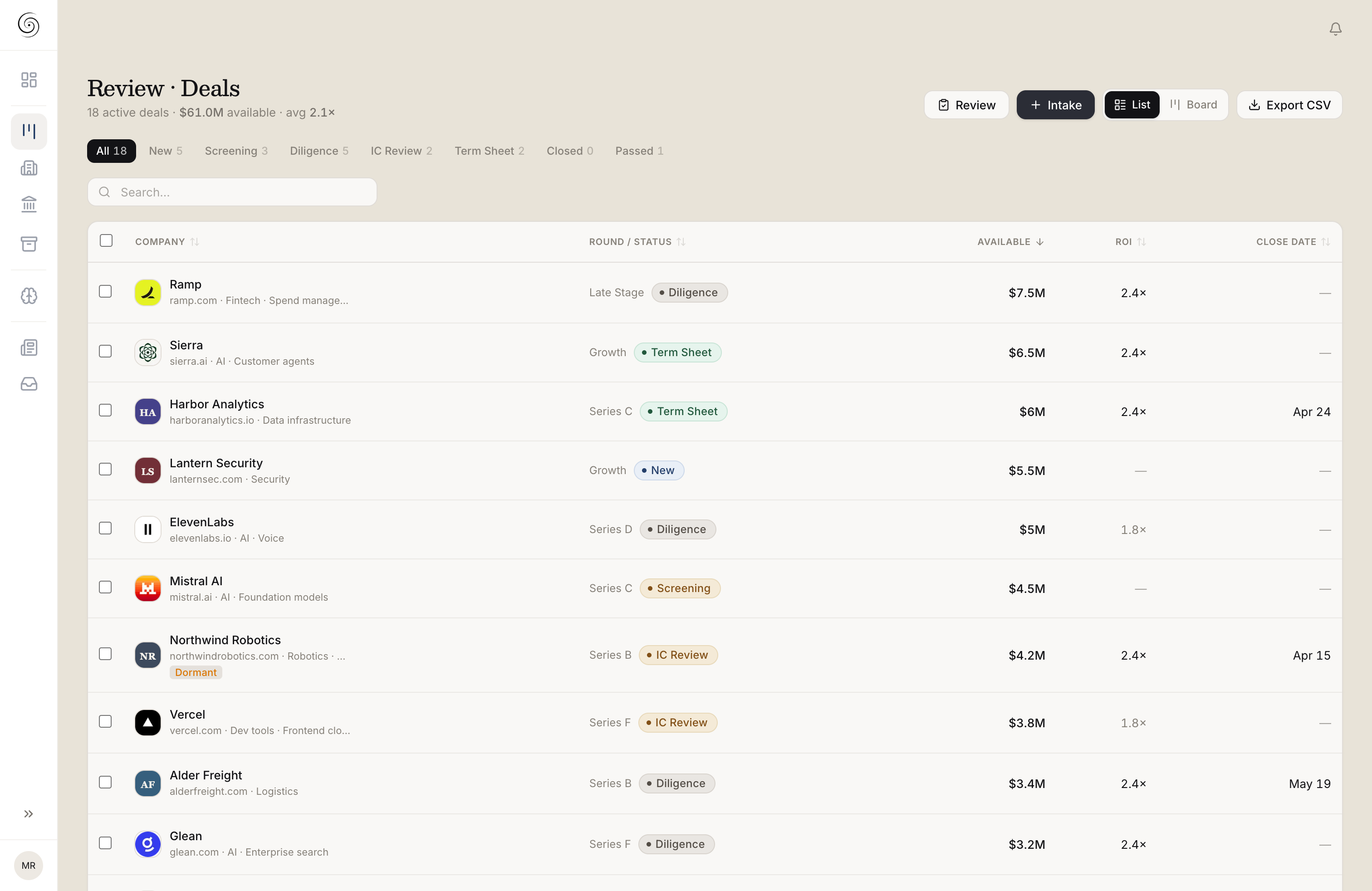Switch to the Diligence tab
The width and height of the screenshot is (1372, 891).
point(319,151)
